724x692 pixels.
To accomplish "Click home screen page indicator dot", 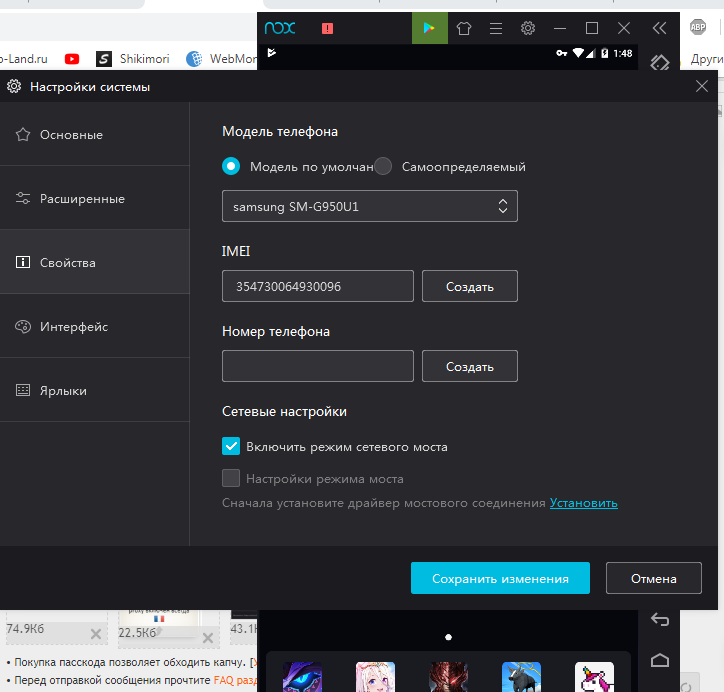I will [448, 637].
